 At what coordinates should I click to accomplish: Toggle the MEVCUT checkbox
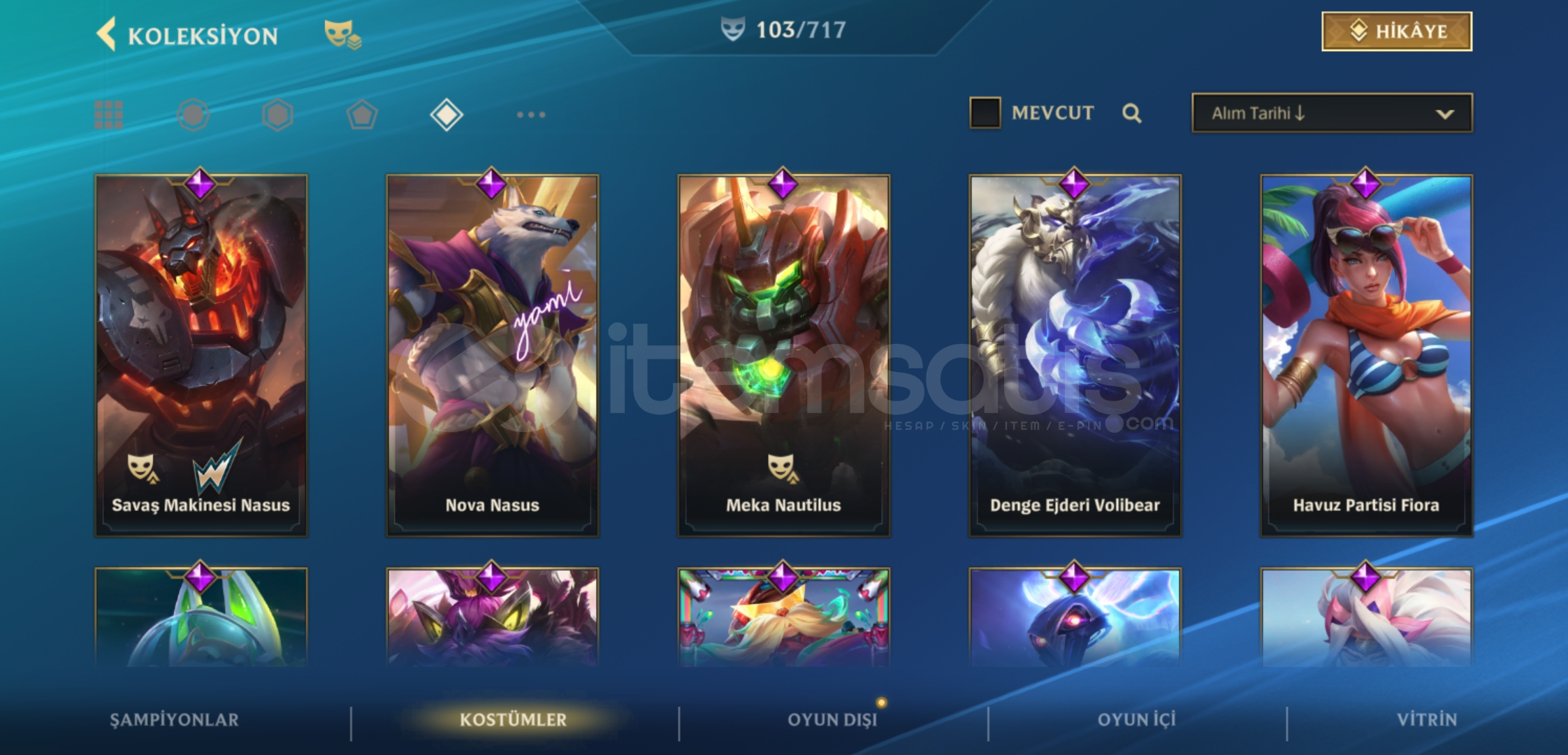(985, 113)
